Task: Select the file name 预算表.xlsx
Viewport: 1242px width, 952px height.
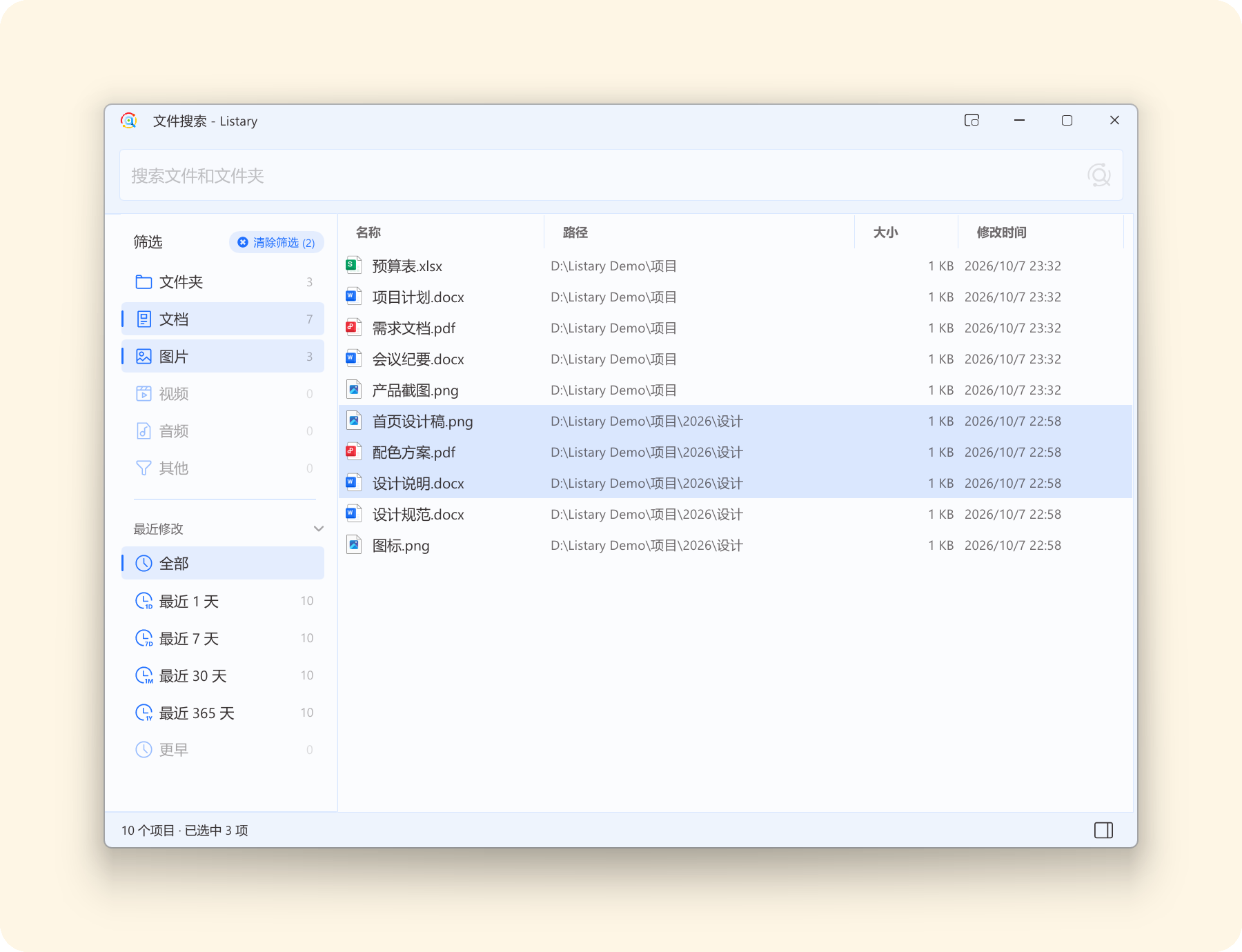Action: click(407, 266)
